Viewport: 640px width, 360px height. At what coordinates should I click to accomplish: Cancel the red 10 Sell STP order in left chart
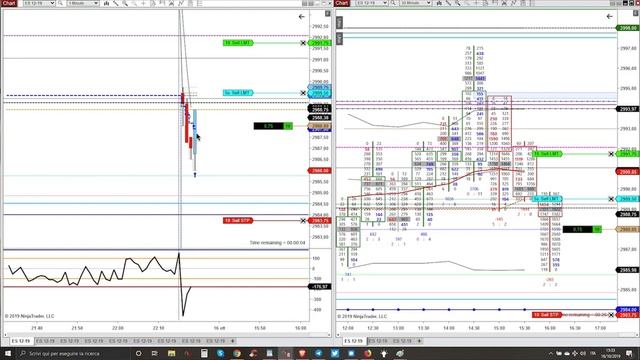point(303,220)
